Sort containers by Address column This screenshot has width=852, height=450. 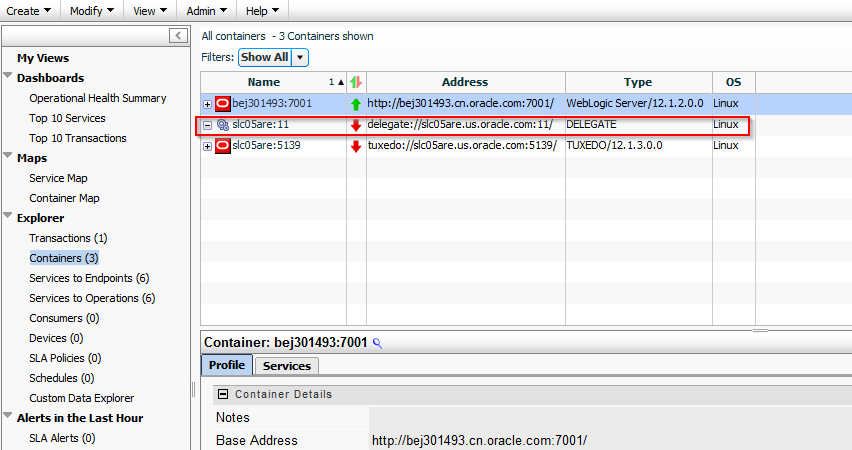pyautogui.click(x=465, y=82)
